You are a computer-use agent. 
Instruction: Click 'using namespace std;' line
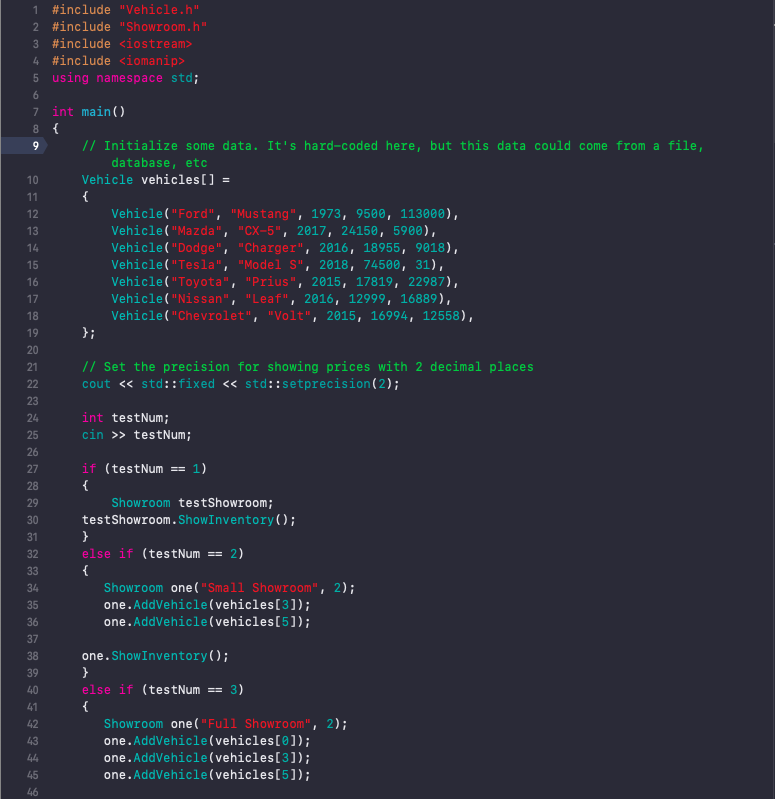(125, 78)
